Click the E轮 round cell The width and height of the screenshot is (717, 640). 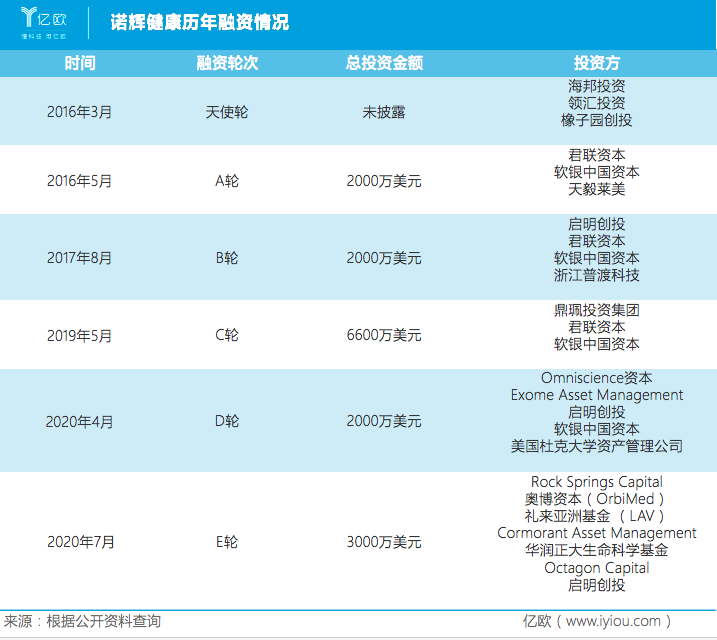(227, 542)
